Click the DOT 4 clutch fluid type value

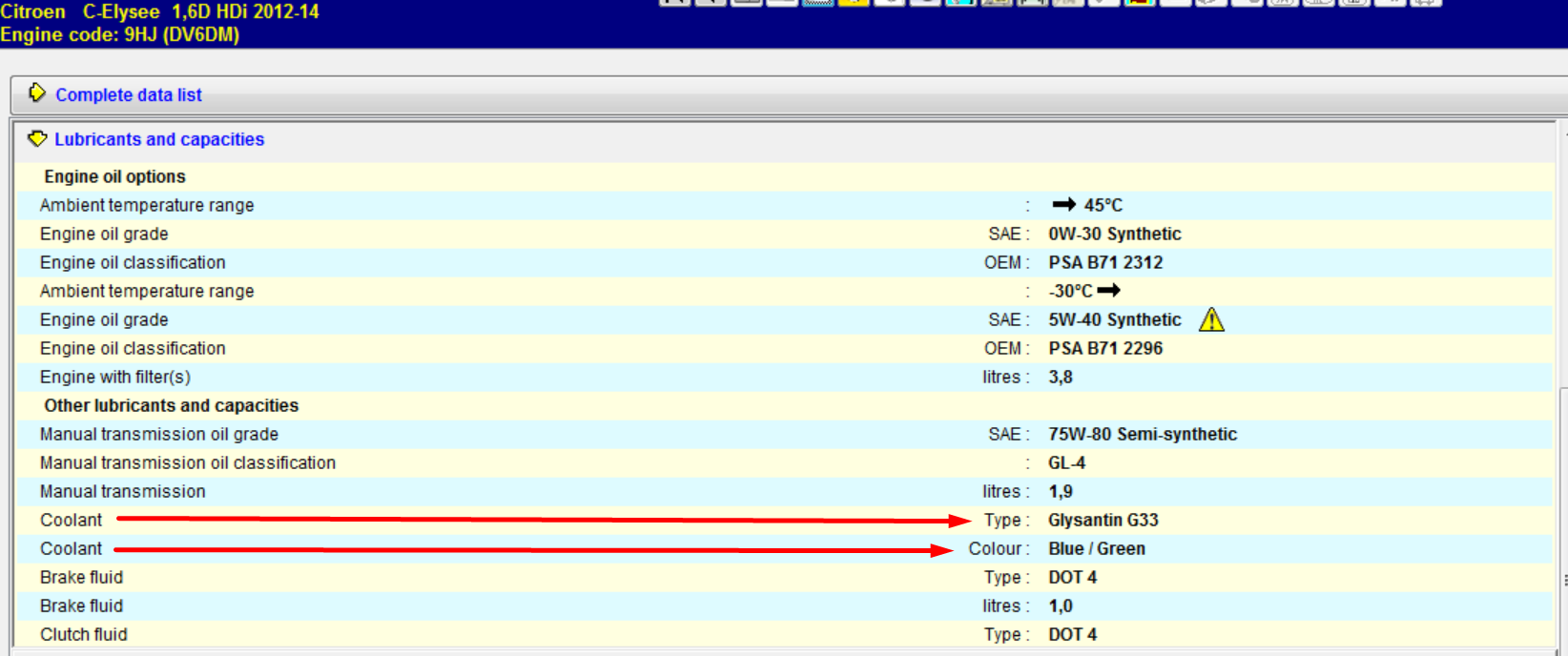tap(1072, 634)
